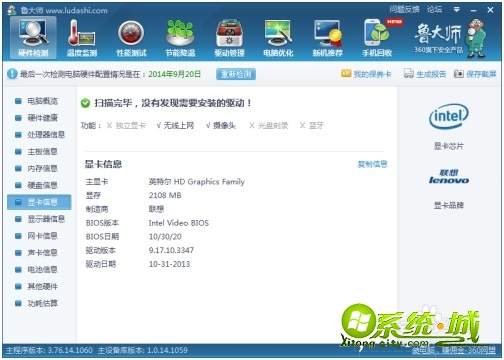The height and width of the screenshot is (360, 504).
Task: Click the 联想 manufacturer value
Action: pyautogui.click(x=156, y=209)
